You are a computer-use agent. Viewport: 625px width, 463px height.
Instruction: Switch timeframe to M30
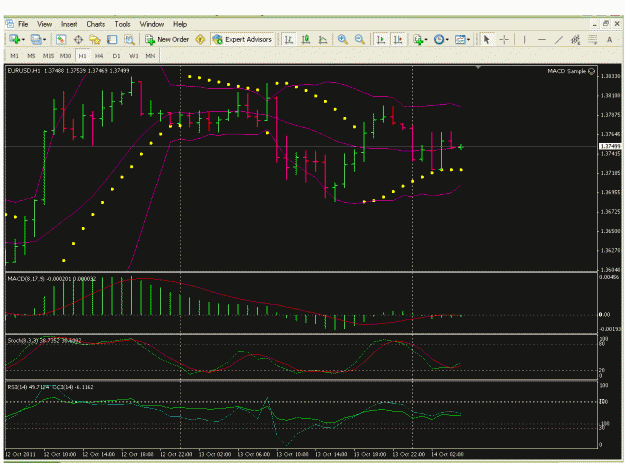[x=65, y=56]
